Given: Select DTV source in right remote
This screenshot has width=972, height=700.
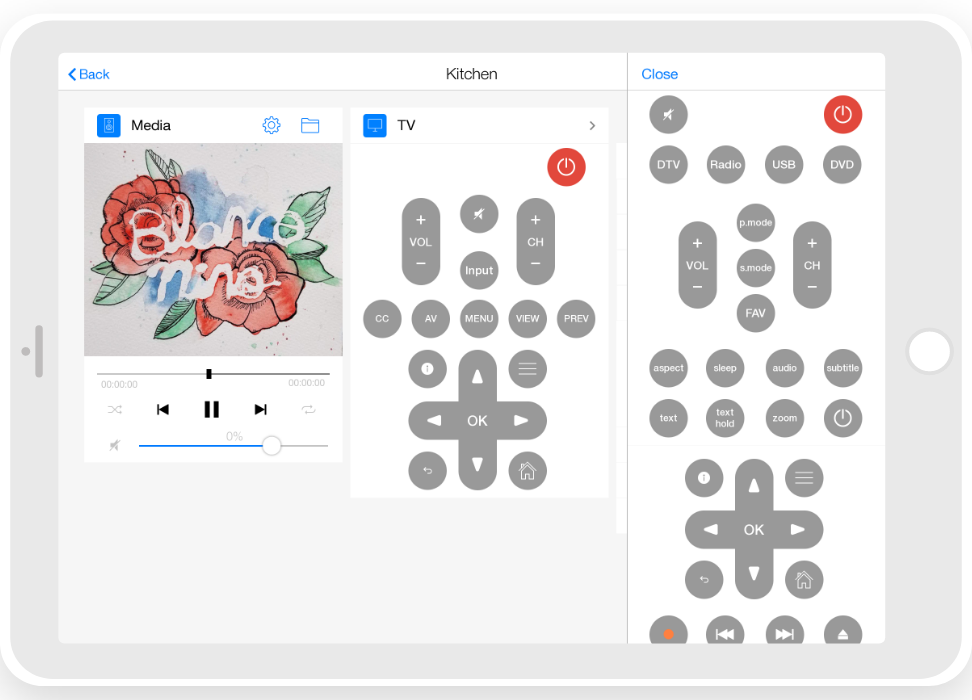Looking at the screenshot, I should (668, 165).
